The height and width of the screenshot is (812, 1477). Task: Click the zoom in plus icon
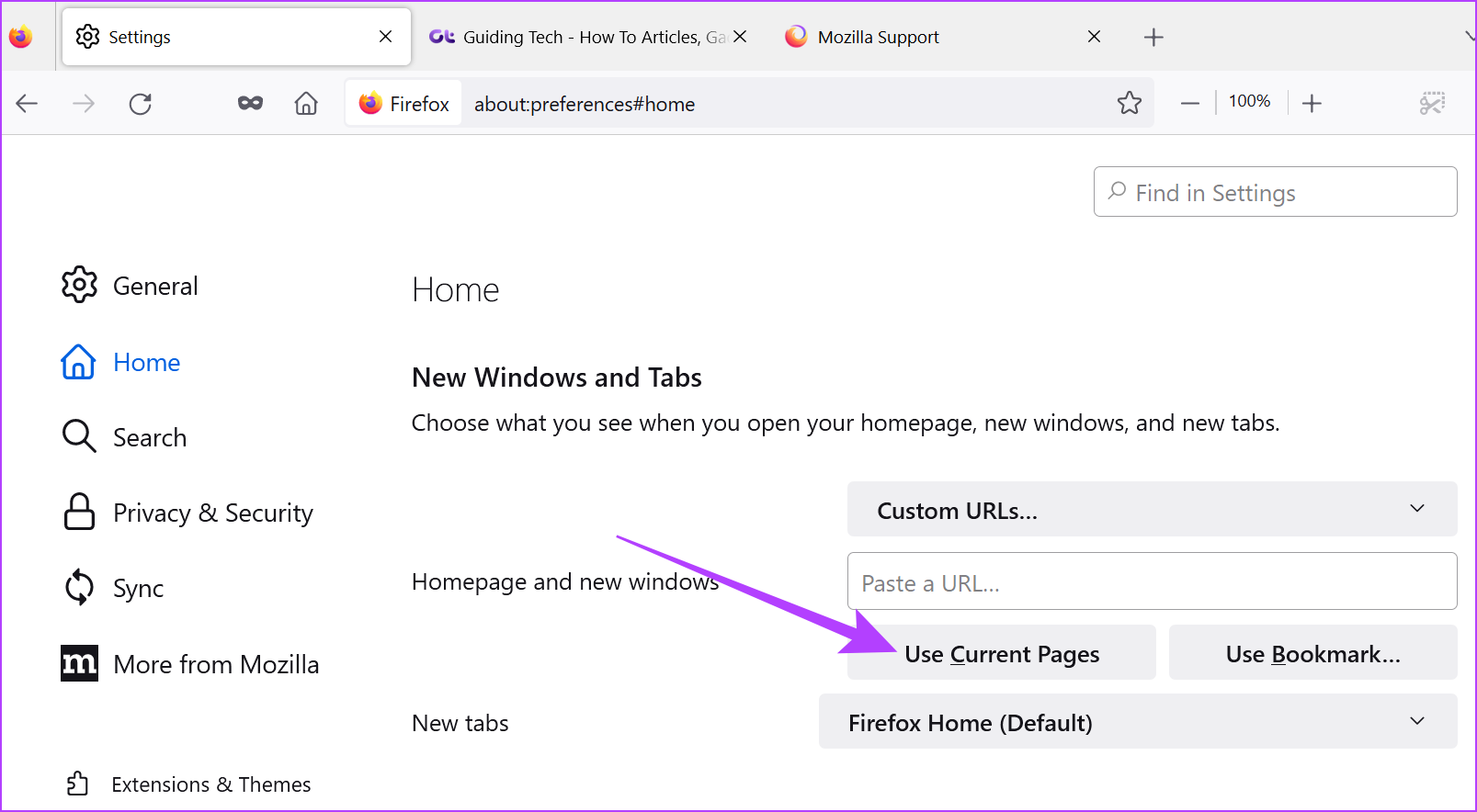1312,103
